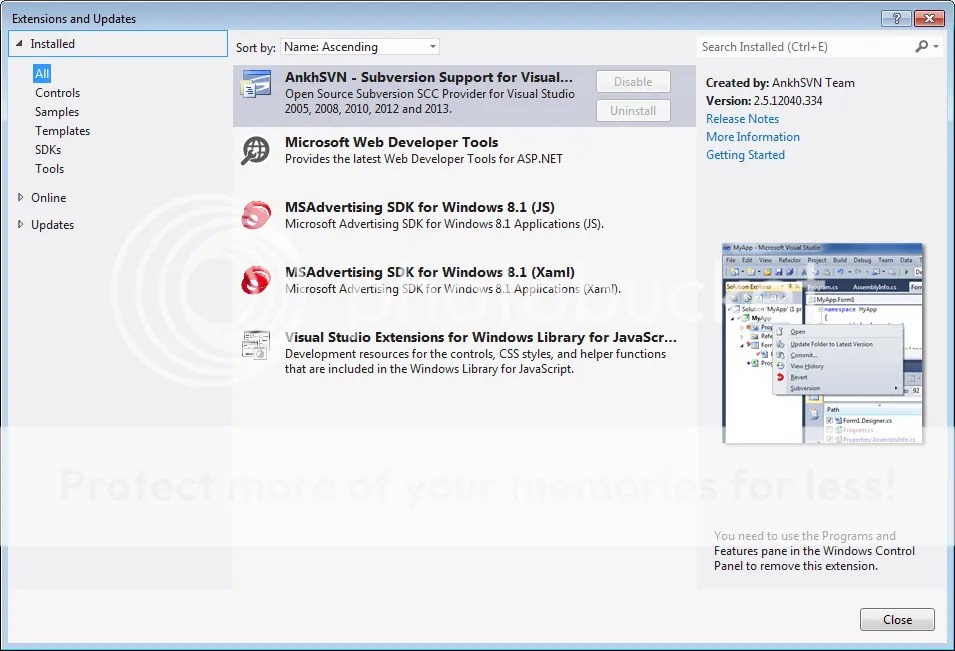The height and width of the screenshot is (651, 955).
Task: Open the search options dropdown arrow
Action: click(x=936, y=47)
